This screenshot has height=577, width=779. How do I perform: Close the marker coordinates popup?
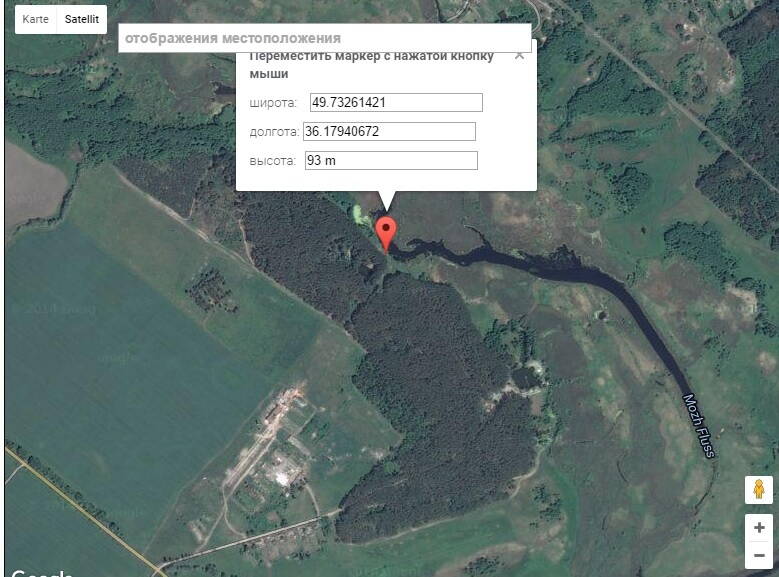click(x=519, y=55)
